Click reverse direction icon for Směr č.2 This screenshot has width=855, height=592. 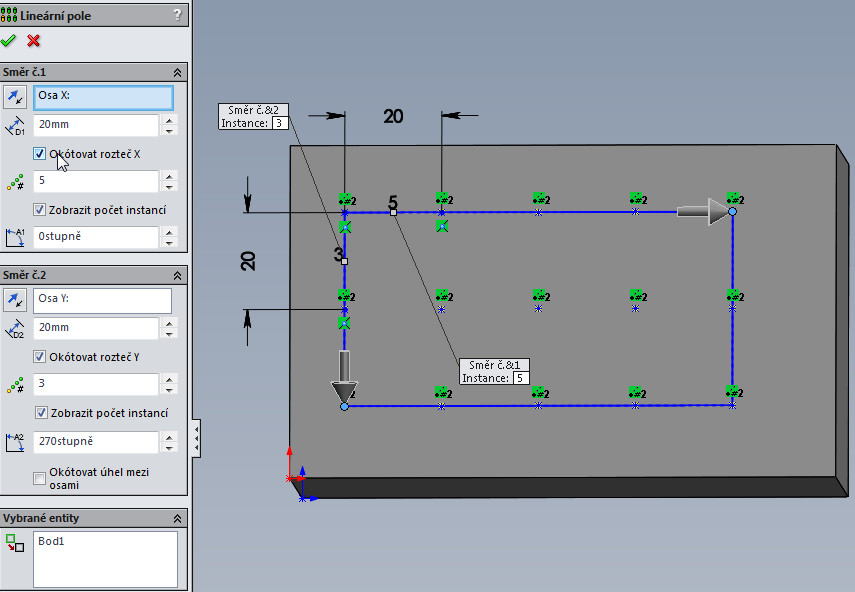(15, 300)
